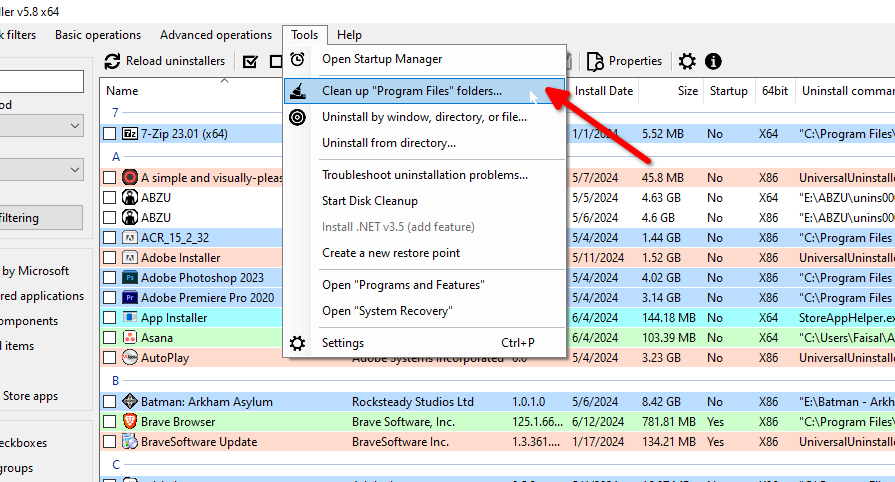Screen dimensions: 895x482
Task: Click the Brave Browser lion icon
Action: tap(130, 421)
